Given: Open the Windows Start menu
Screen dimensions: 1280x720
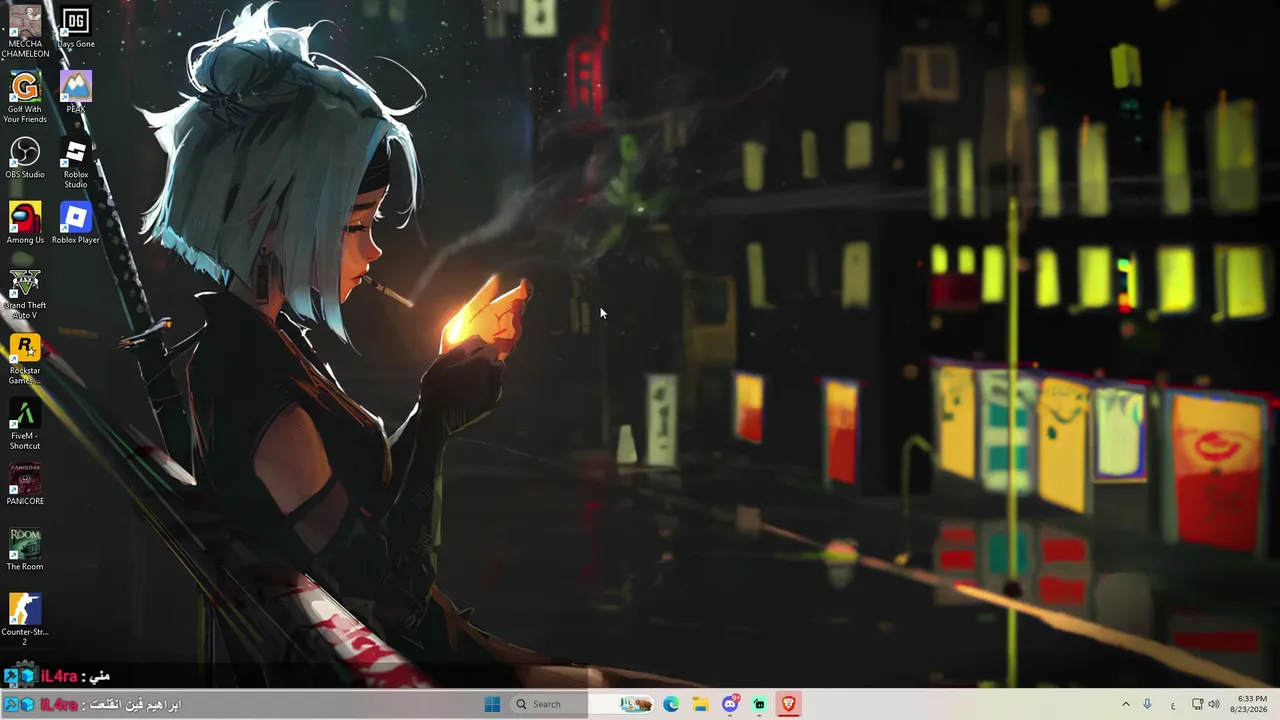Looking at the screenshot, I should click(492, 704).
